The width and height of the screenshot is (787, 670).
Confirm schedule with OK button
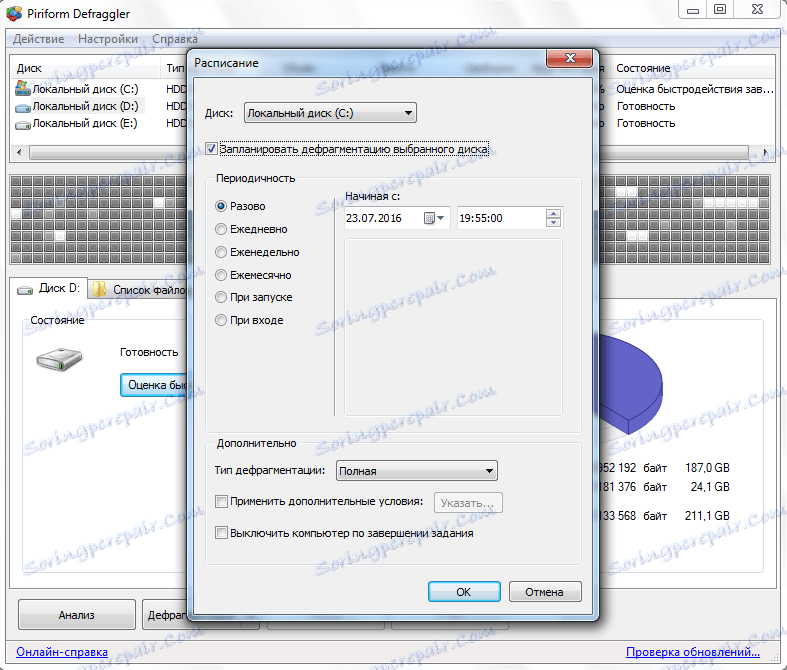click(464, 592)
